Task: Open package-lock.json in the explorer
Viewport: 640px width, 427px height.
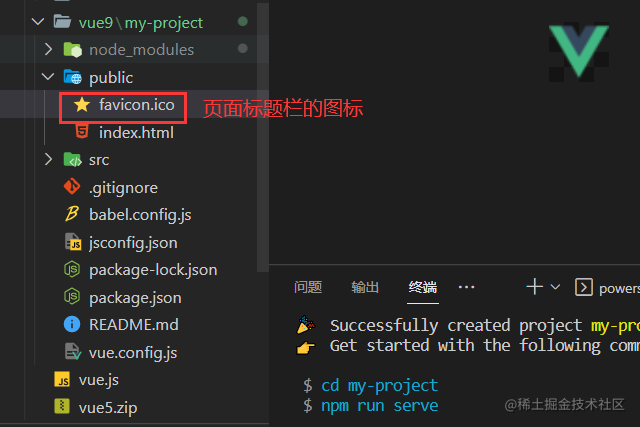Action: 153,270
